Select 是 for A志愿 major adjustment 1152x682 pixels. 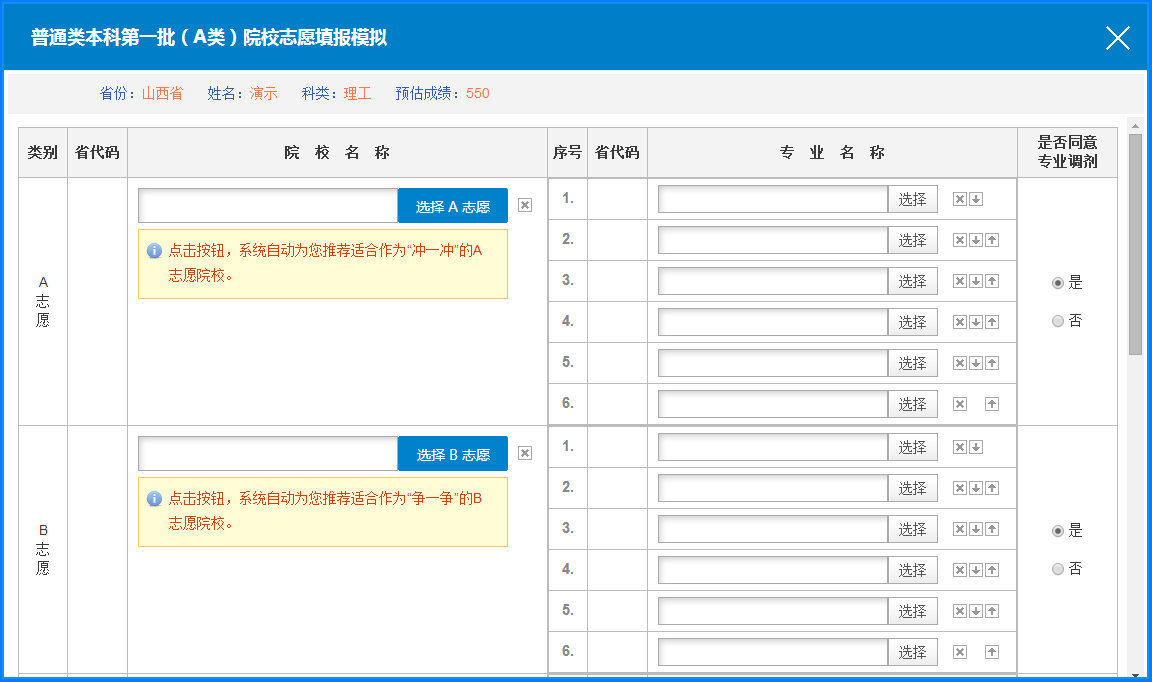coord(1058,283)
